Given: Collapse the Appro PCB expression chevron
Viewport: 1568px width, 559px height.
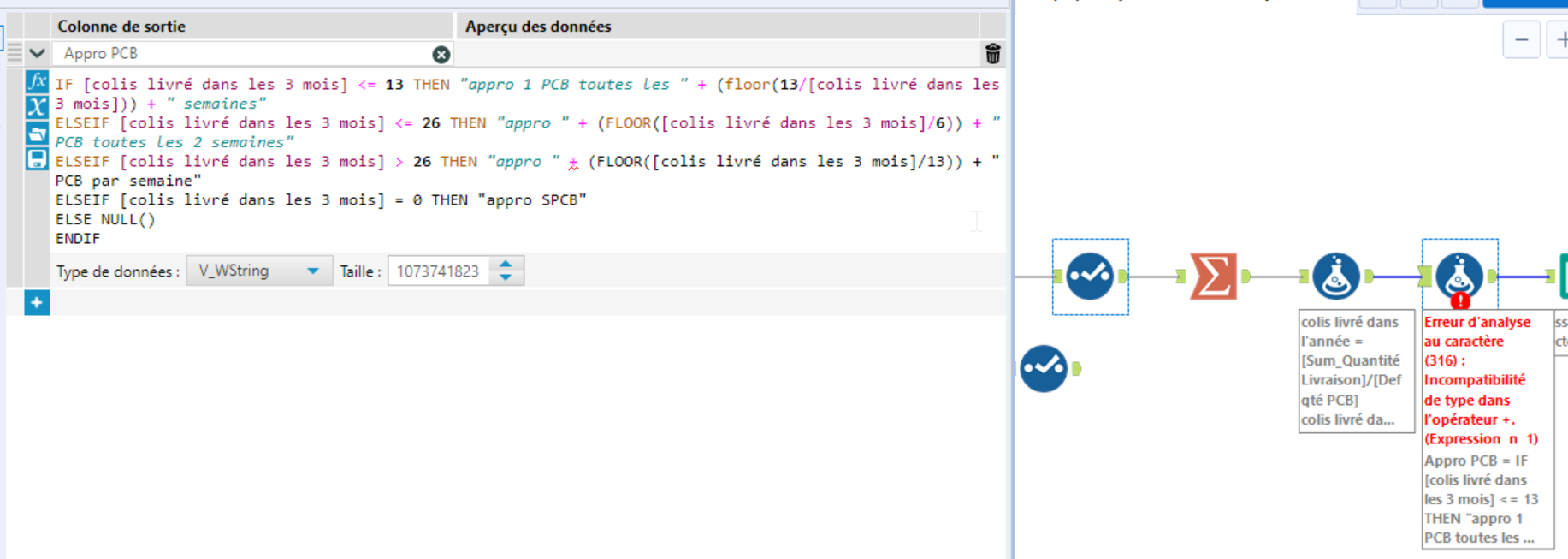Looking at the screenshot, I should pos(37,53).
